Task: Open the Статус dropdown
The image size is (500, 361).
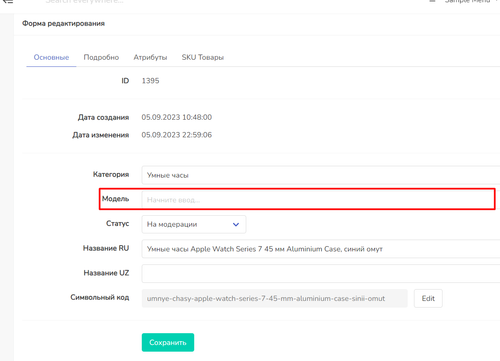Action: click(194, 224)
